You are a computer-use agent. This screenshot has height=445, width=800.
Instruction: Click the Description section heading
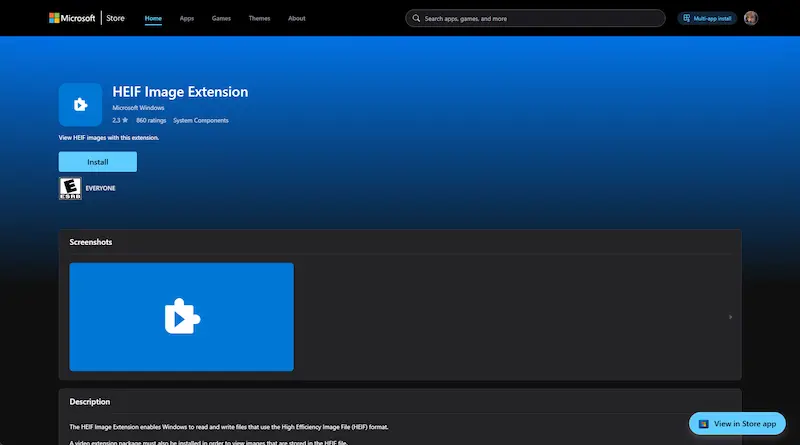(90, 402)
